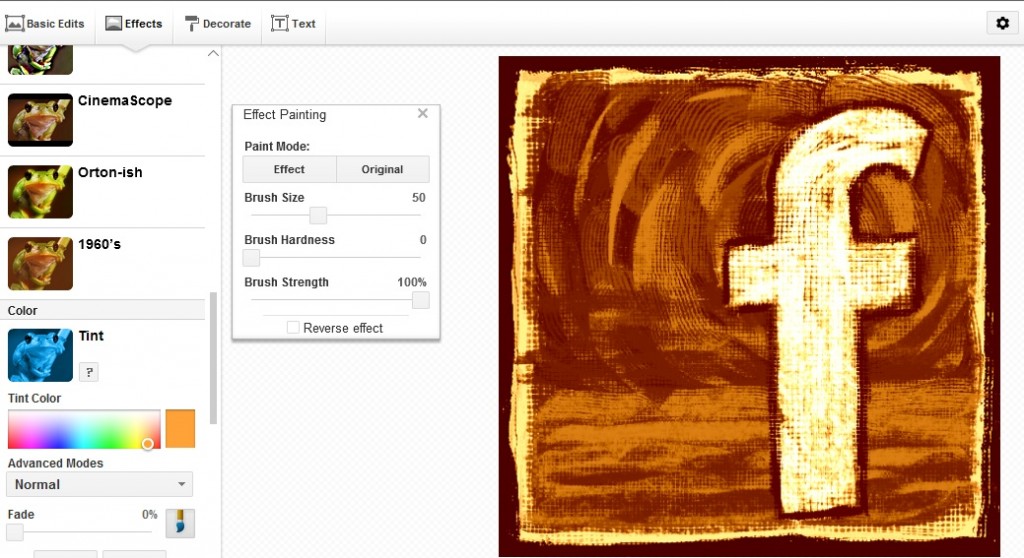Pick a hue in Tint Color spectrum

(84, 429)
